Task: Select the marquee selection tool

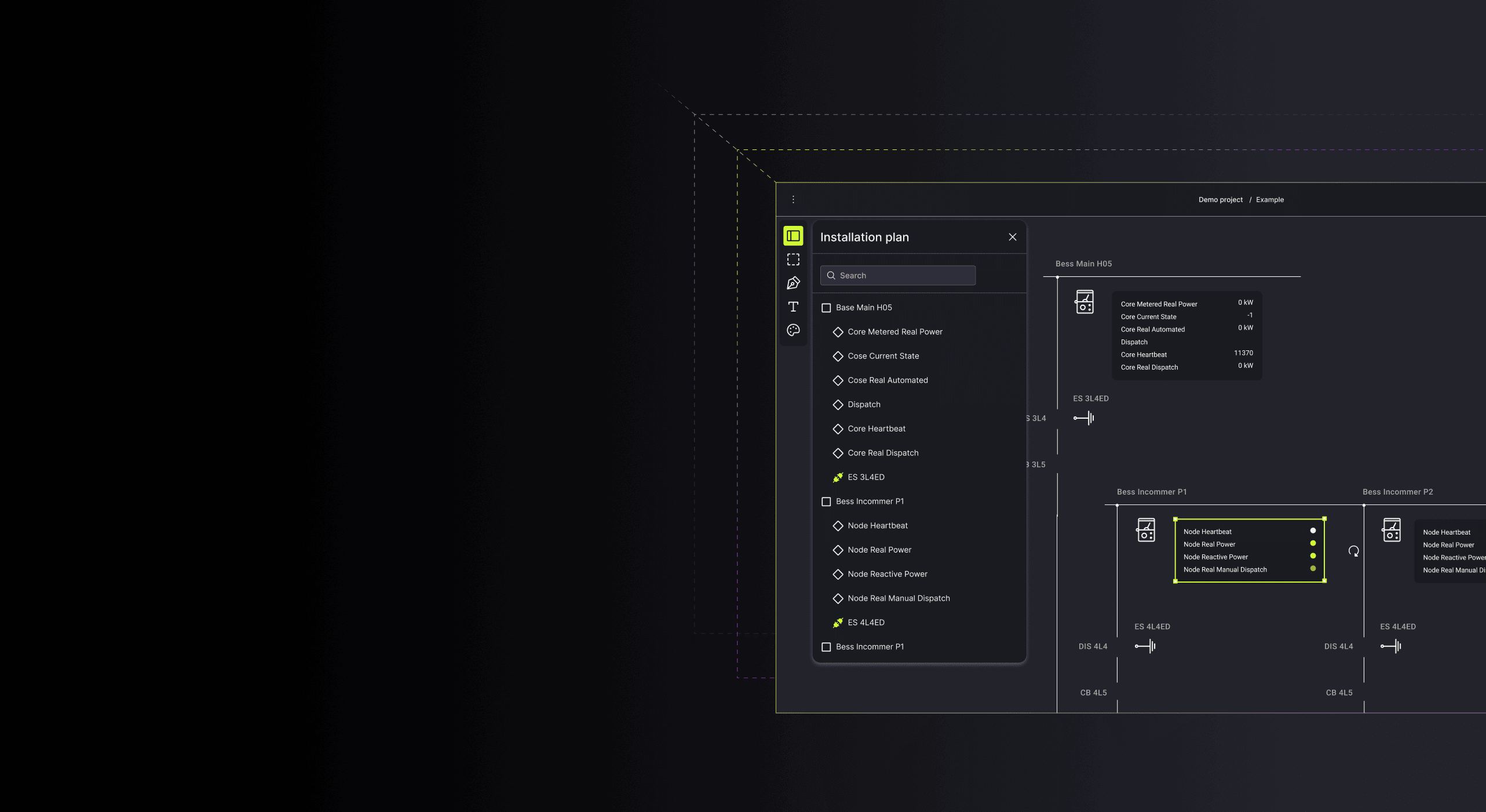Action: (x=793, y=259)
